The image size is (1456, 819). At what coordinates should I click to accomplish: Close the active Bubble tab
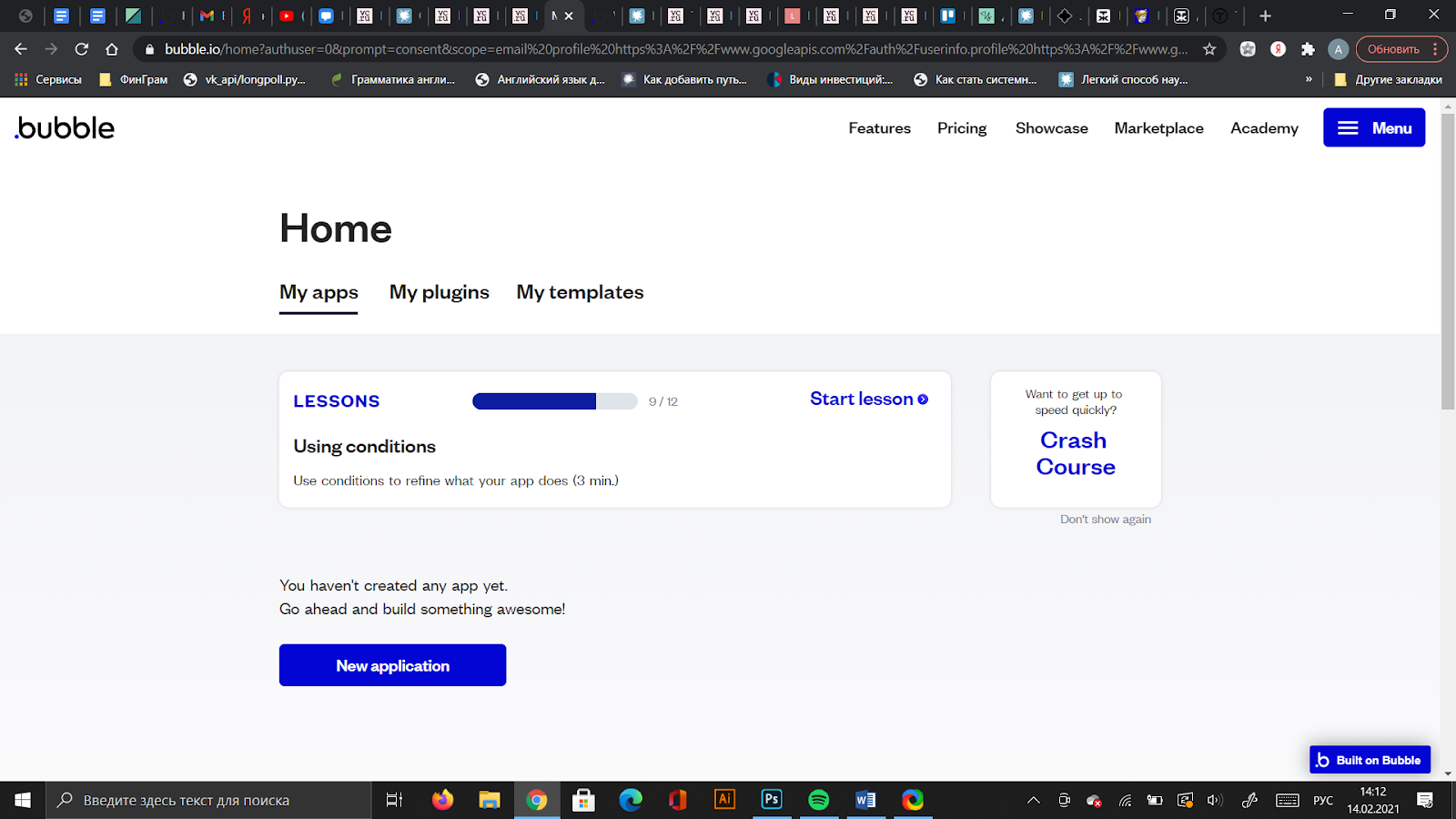(x=570, y=15)
